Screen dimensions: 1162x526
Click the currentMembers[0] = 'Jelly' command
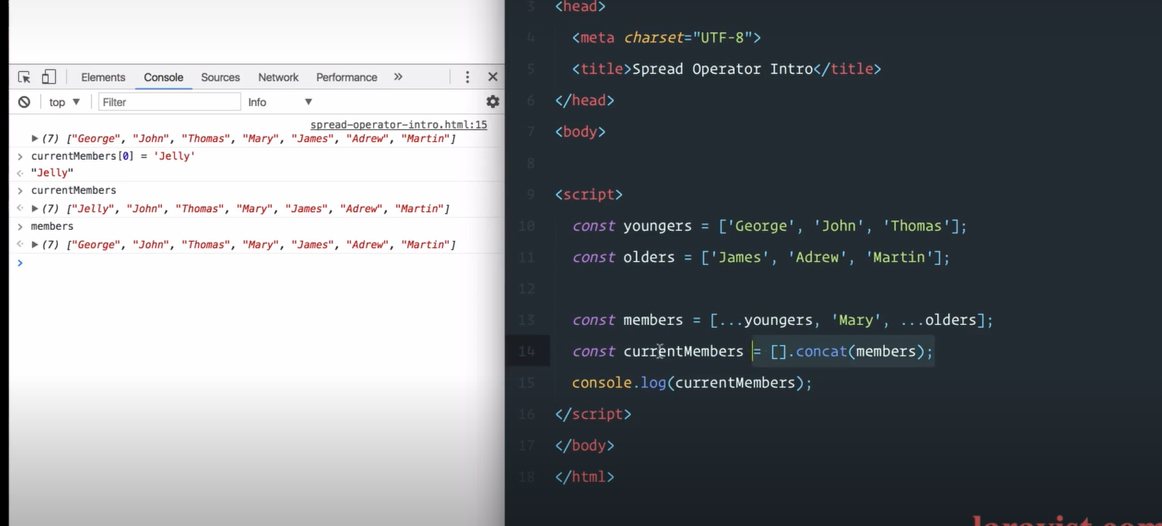point(113,156)
